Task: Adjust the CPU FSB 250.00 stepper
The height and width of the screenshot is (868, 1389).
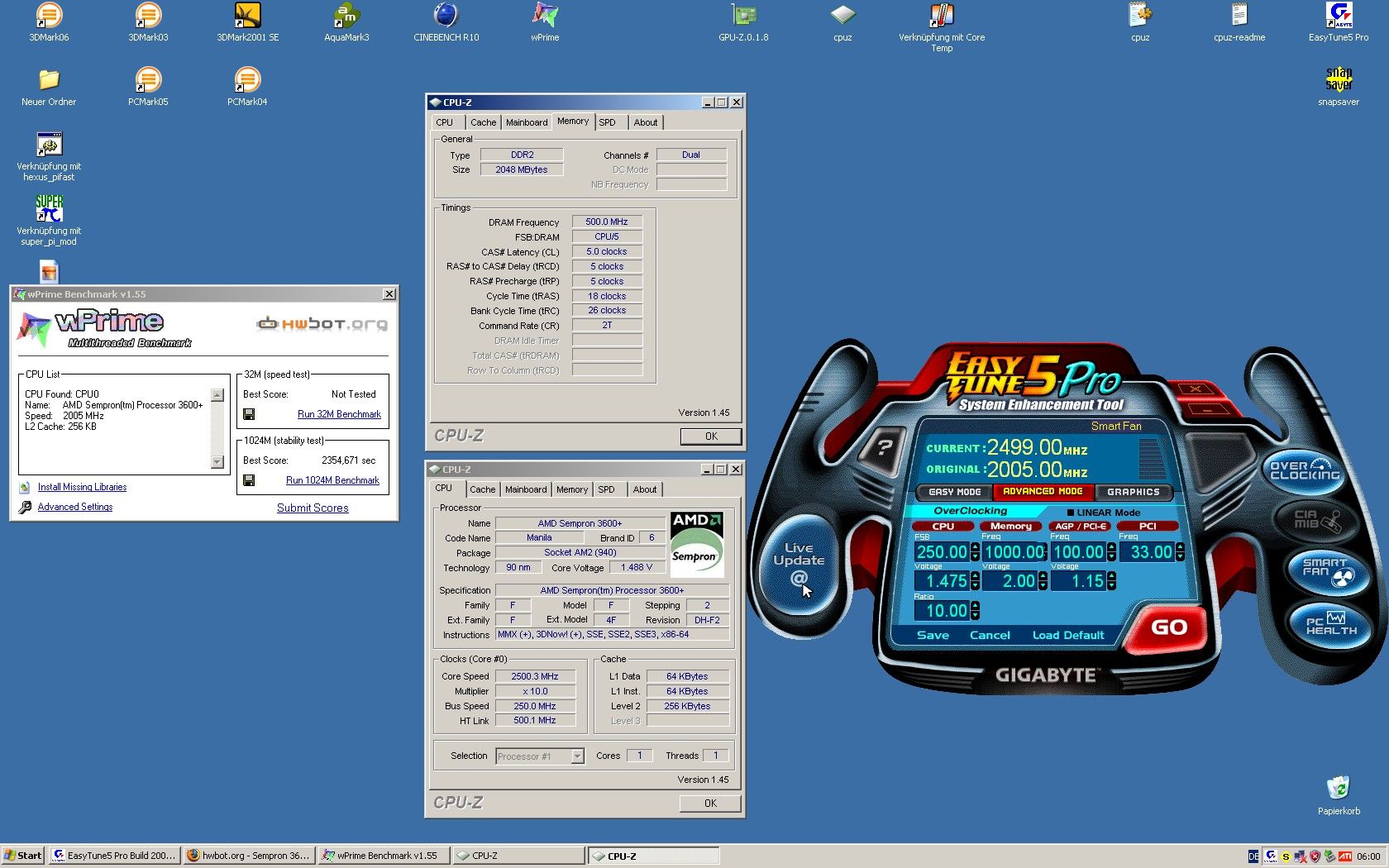Action: pos(974,552)
